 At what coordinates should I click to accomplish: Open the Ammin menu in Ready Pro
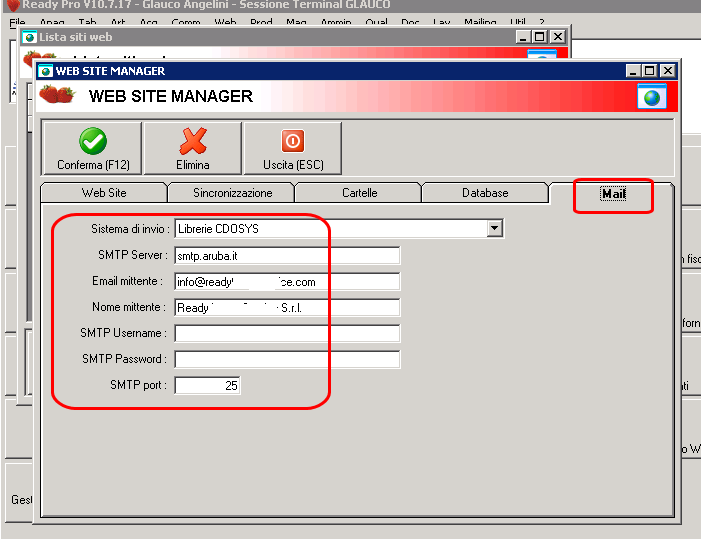click(x=336, y=22)
